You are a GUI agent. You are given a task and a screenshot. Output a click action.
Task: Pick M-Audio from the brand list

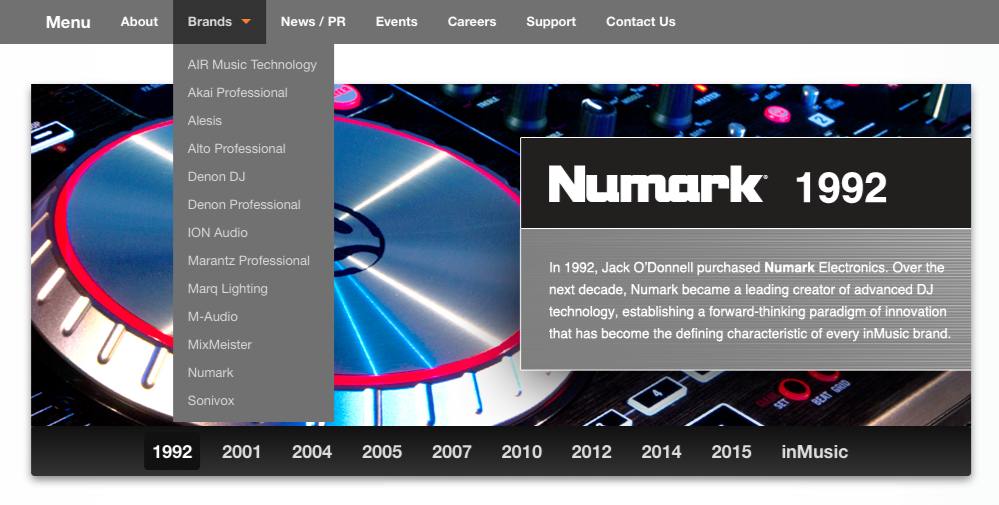tap(212, 317)
